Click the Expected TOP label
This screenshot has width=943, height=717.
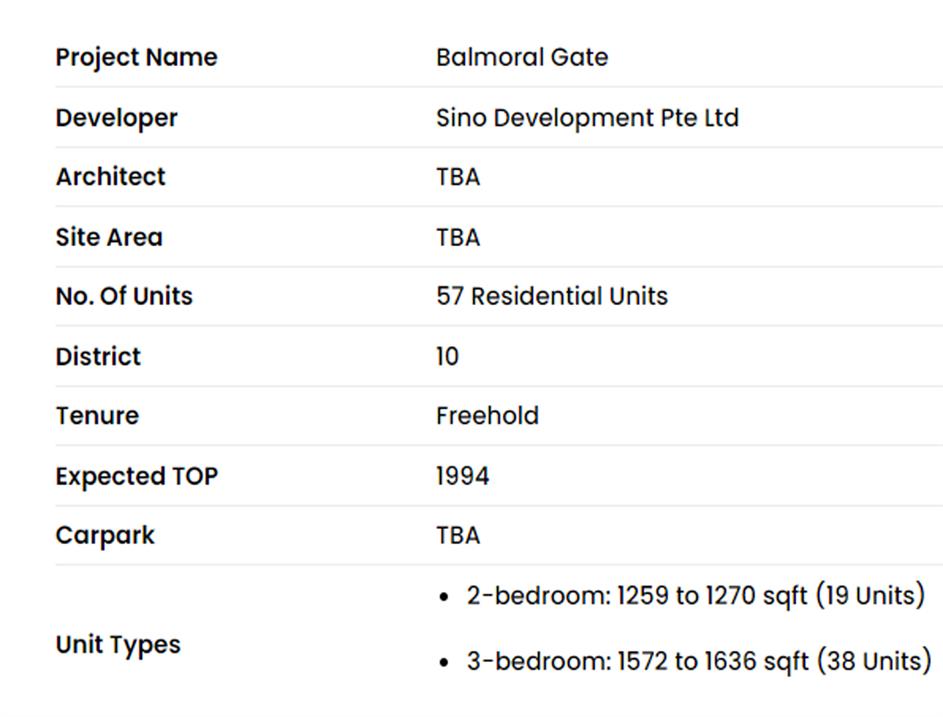point(136,476)
